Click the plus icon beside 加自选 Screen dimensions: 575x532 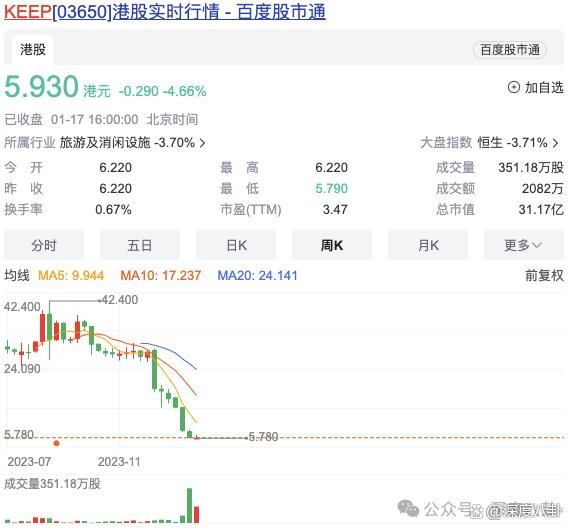[513, 87]
